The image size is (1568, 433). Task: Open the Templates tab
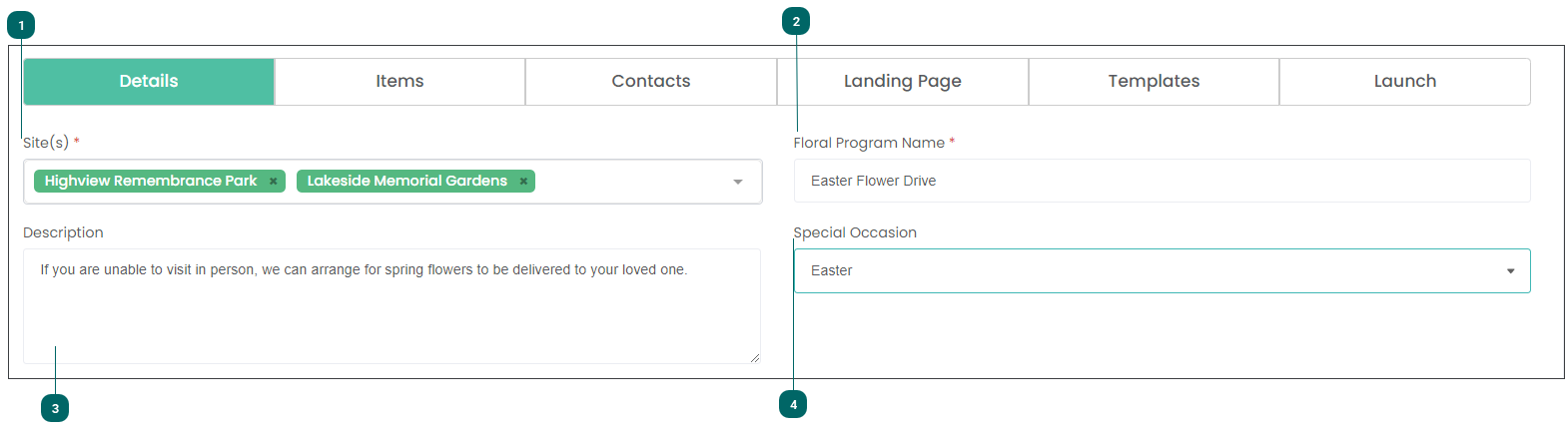click(1154, 82)
